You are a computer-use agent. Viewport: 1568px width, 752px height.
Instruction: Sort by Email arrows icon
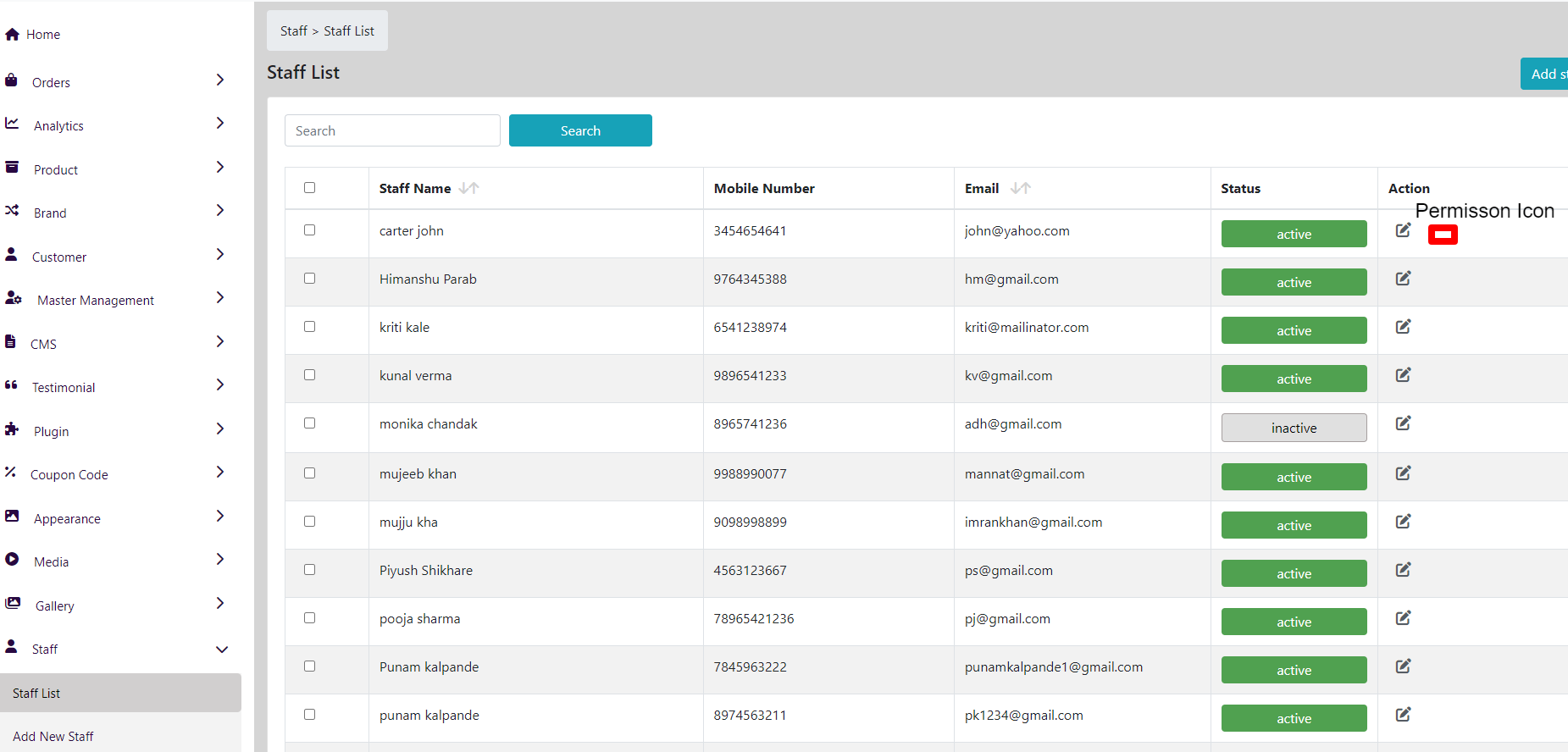pyautogui.click(x=1021, y=188)
